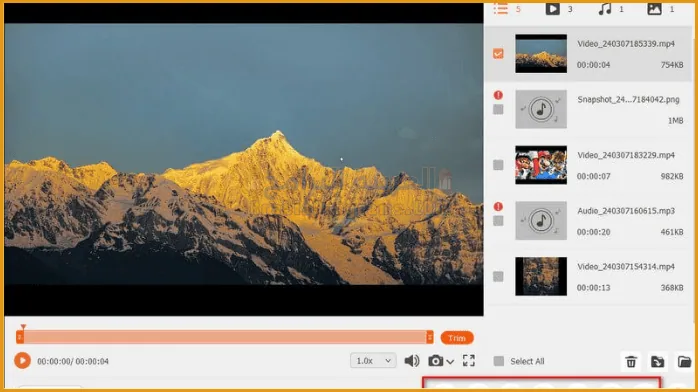Click the trim end handle
Viewport: 698px width, 392px height.
[430, 337]
